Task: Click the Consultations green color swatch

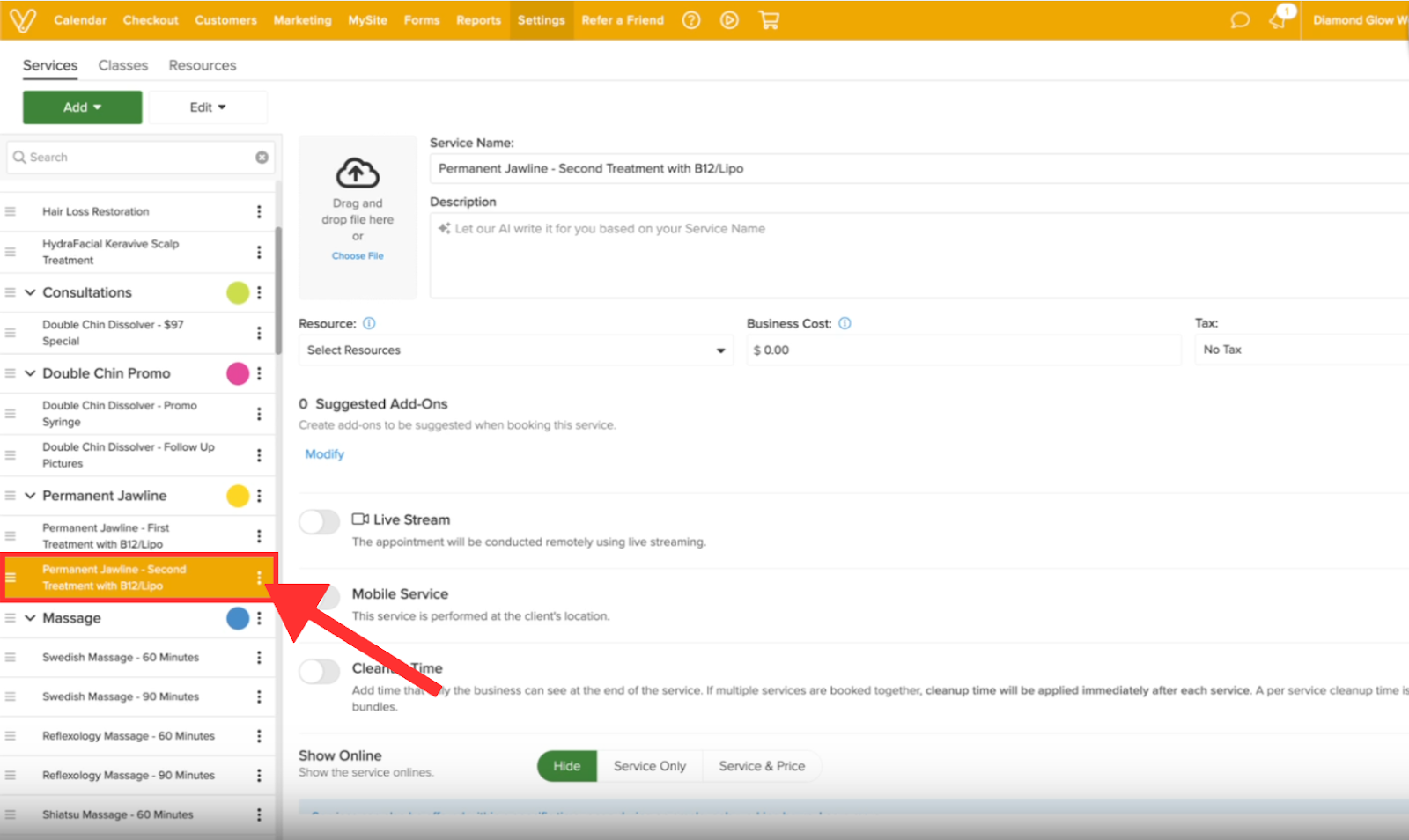Action: point(238,292)
